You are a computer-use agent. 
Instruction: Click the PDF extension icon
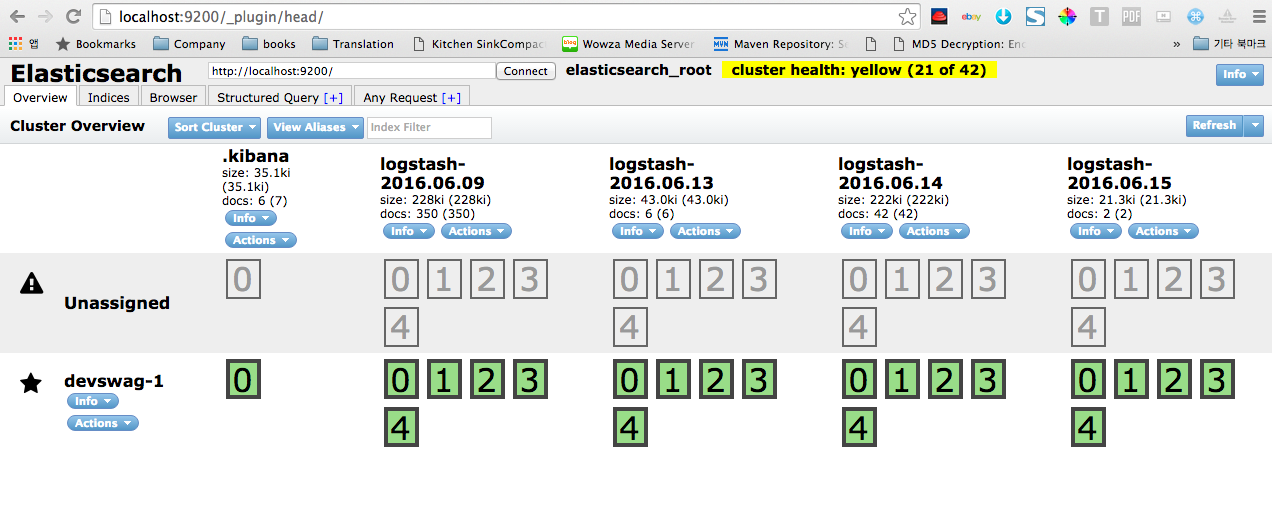1131,16
